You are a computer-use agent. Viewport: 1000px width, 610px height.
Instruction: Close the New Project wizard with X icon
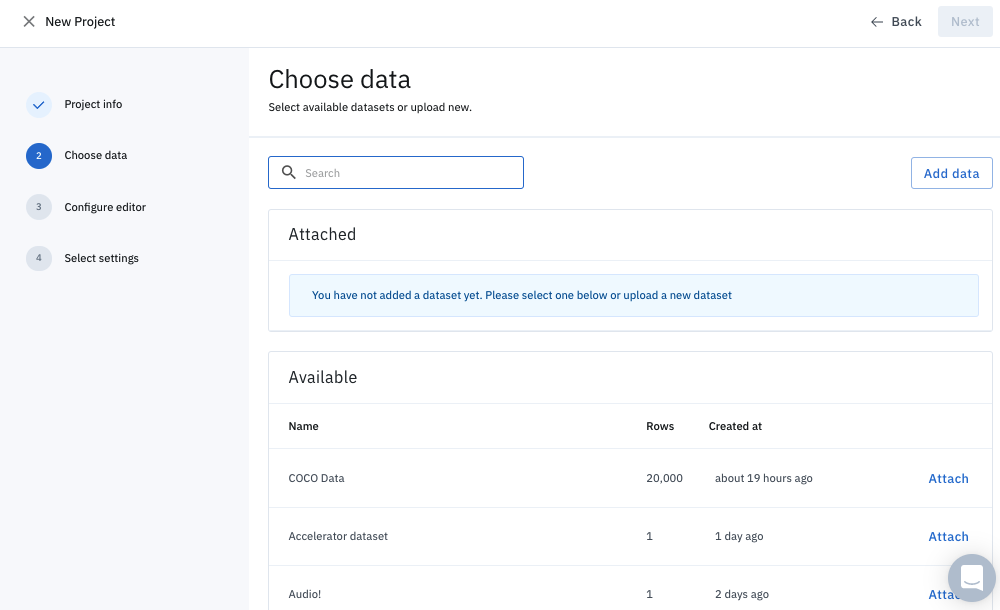(x=29, y=22)
